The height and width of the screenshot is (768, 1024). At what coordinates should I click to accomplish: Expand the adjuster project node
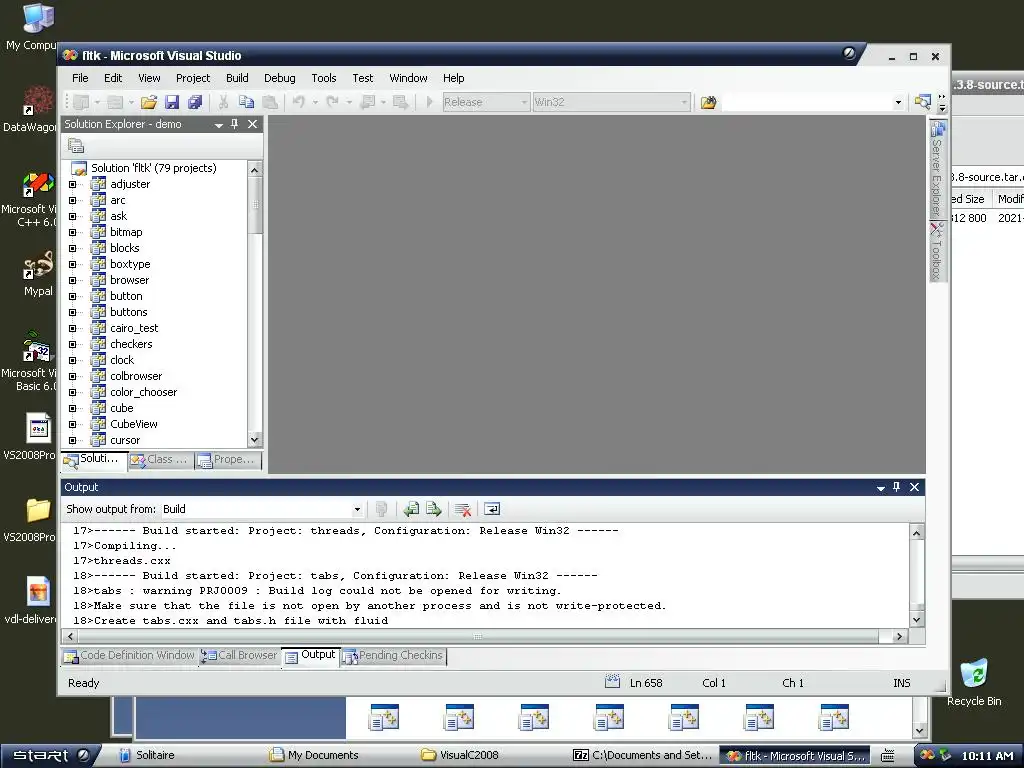pyautogui.click(x=72, y=184)
